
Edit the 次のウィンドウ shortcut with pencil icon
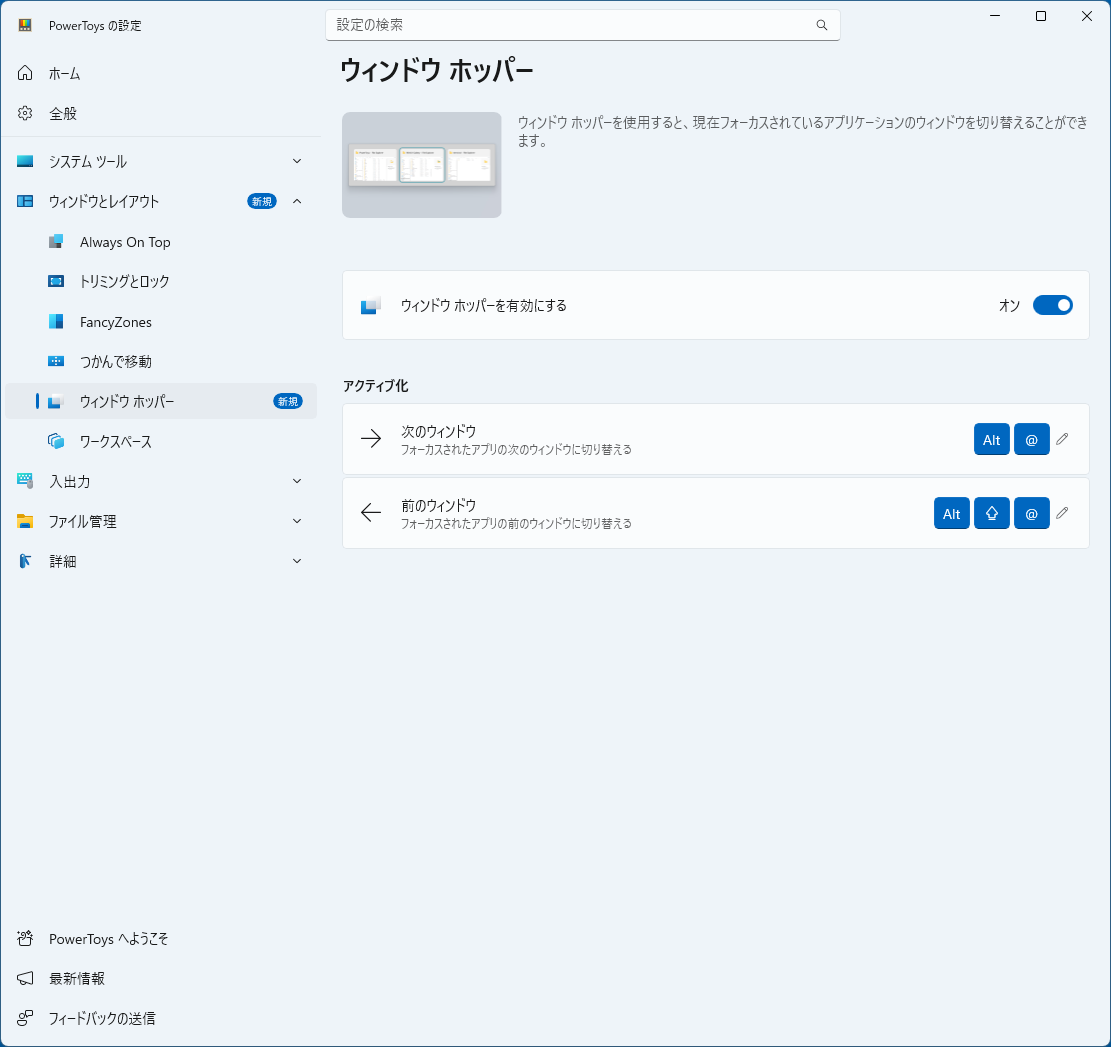tap(1062, 439)
